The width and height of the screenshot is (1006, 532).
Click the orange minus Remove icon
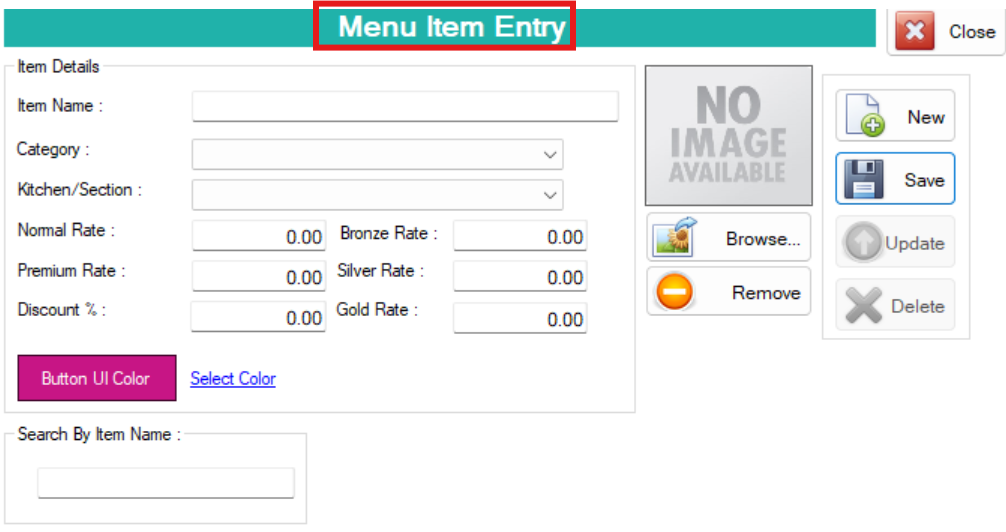coord(674,292)
